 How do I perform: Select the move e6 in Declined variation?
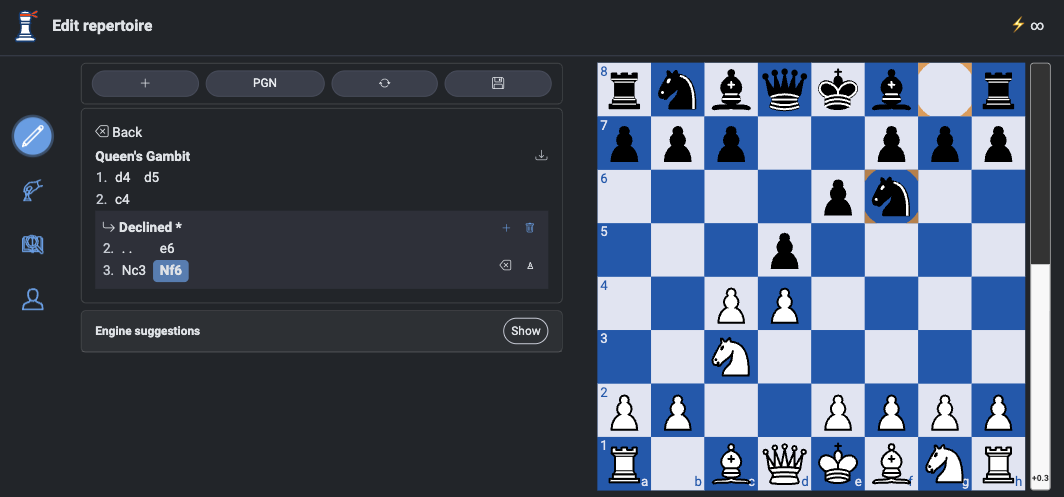point(167,248)
